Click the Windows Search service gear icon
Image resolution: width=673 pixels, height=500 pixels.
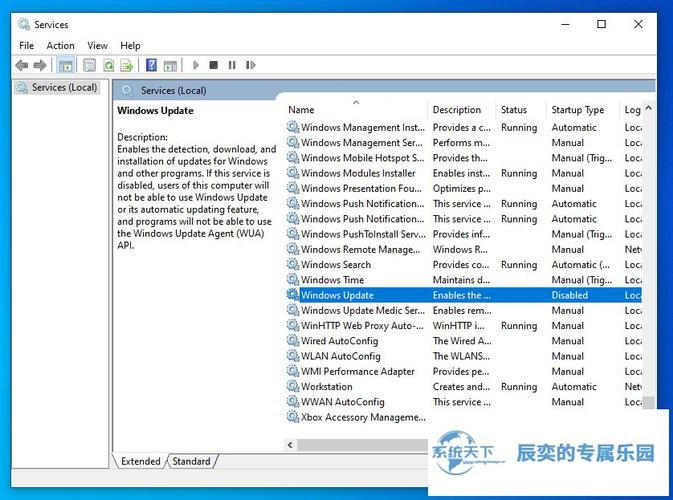coord(293,264)
